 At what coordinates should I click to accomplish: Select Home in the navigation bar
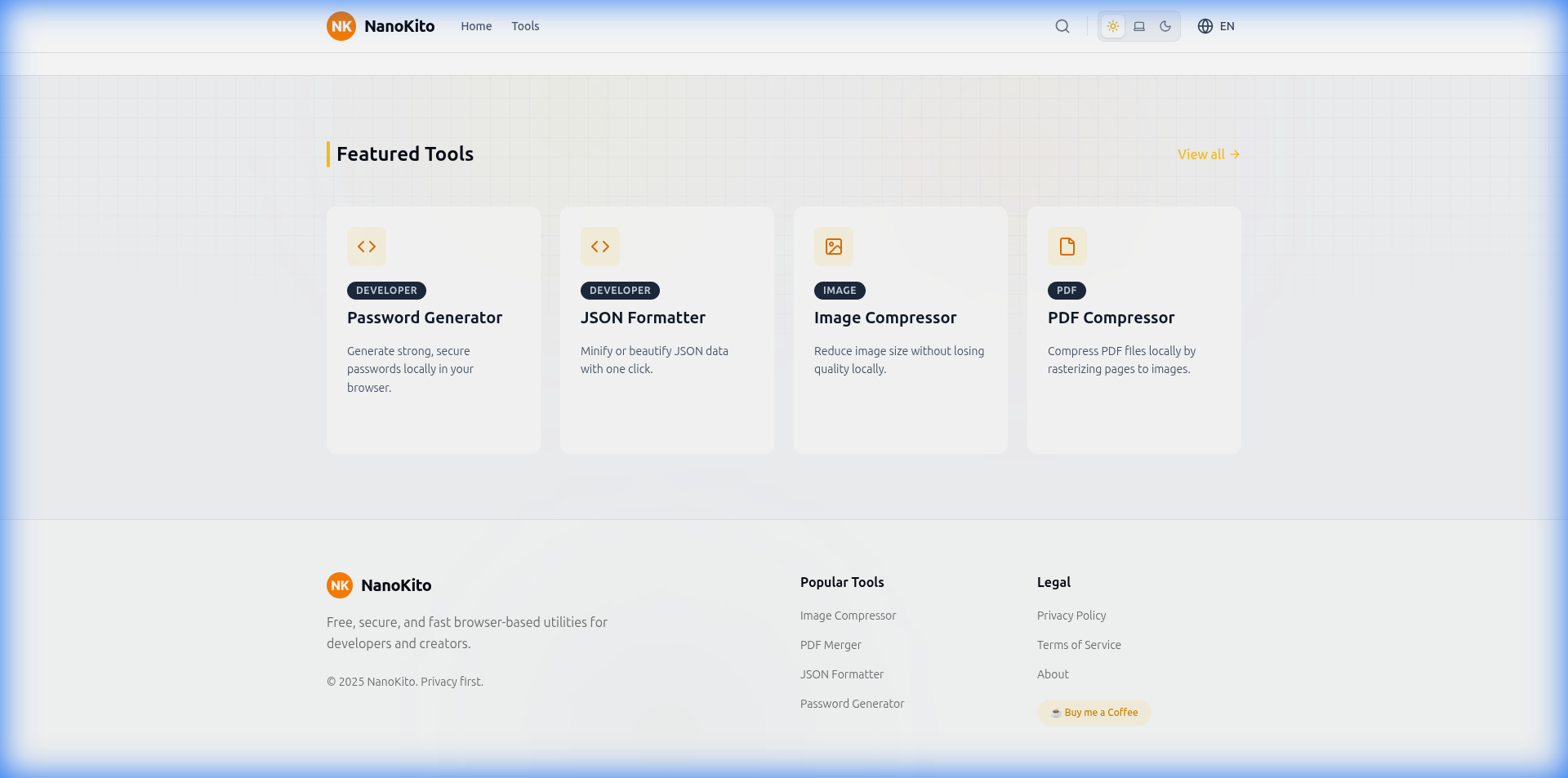(x=475, y=26)
